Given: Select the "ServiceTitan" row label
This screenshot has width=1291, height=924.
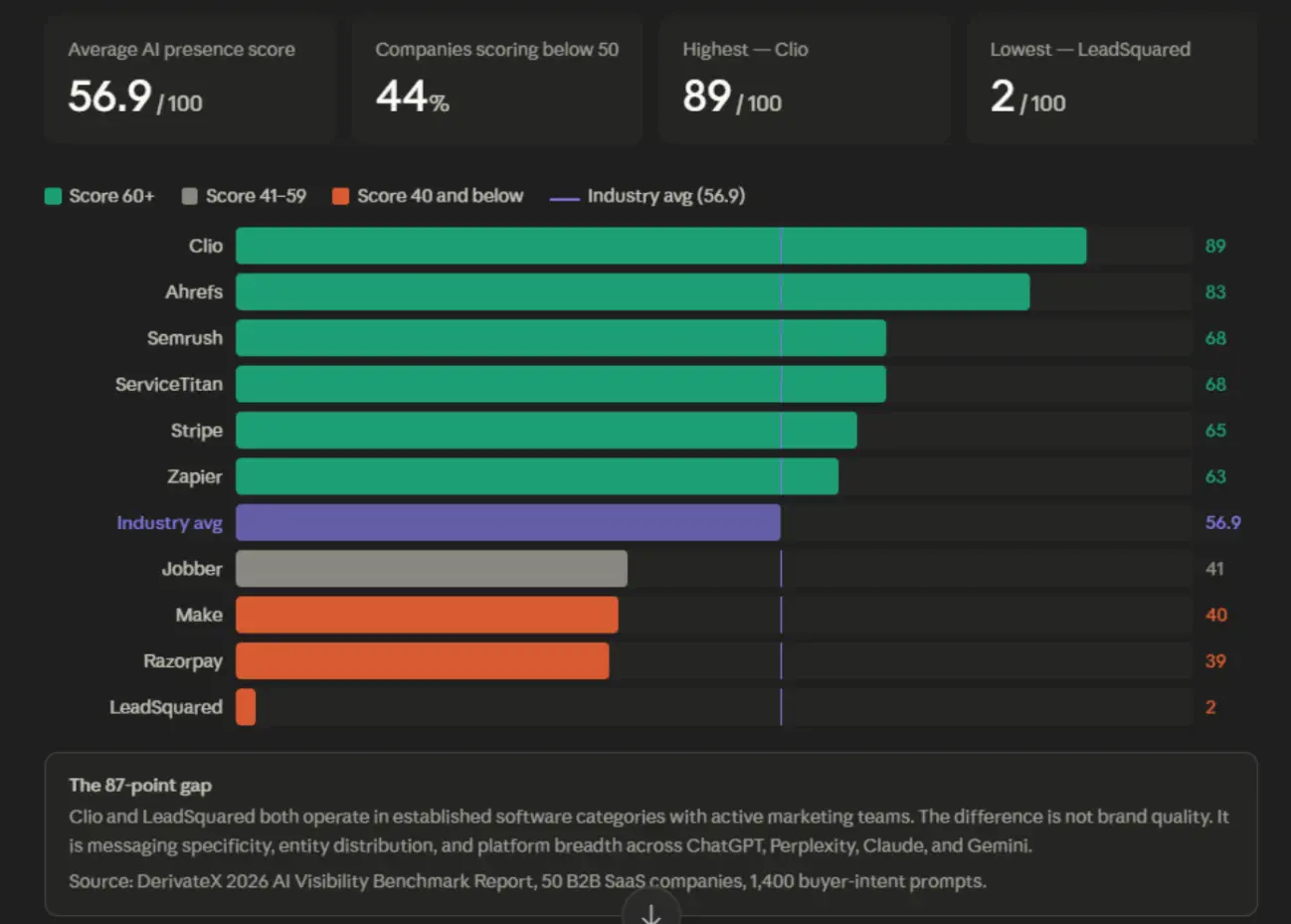Looking at the screenshot, I should point(169,384).
